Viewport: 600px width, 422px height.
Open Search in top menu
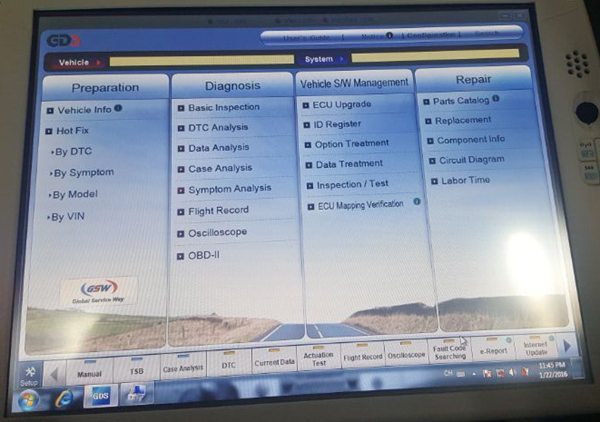(487, 34)
